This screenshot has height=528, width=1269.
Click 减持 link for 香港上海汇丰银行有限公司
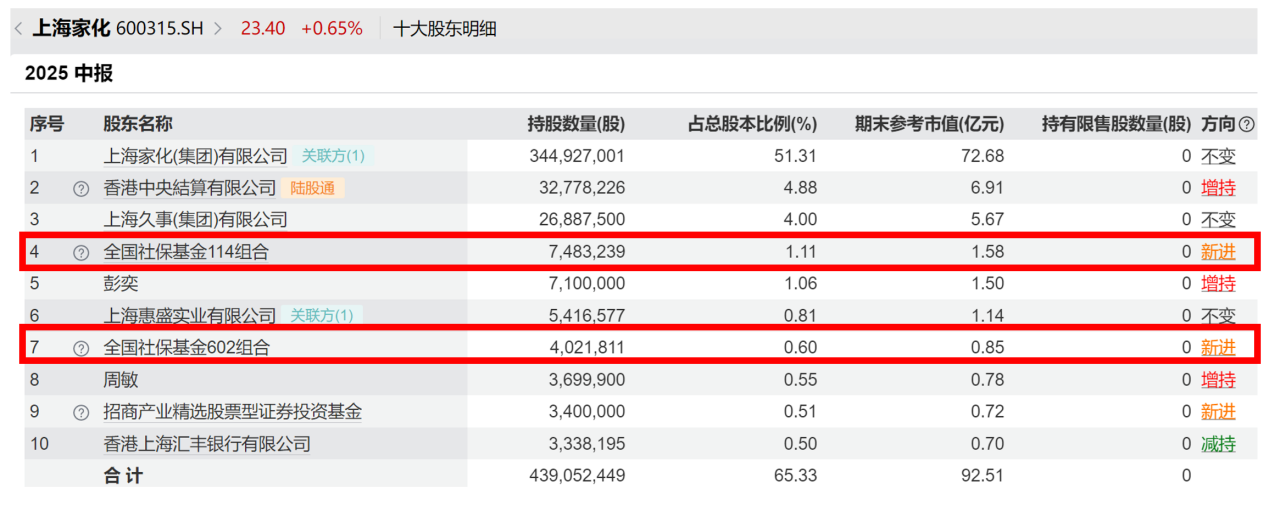click(1218, 444)
